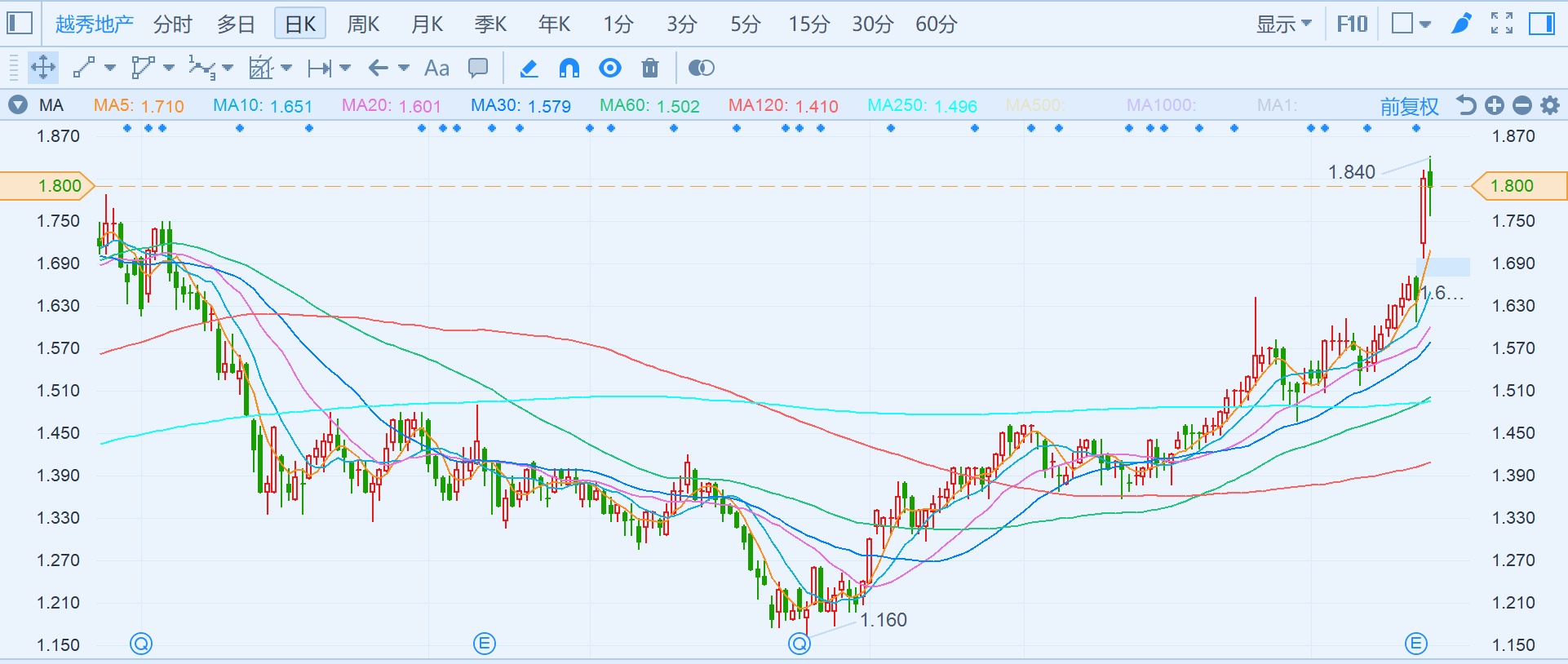Enter fullscreen chart mode

click(x=1502, y=24)
